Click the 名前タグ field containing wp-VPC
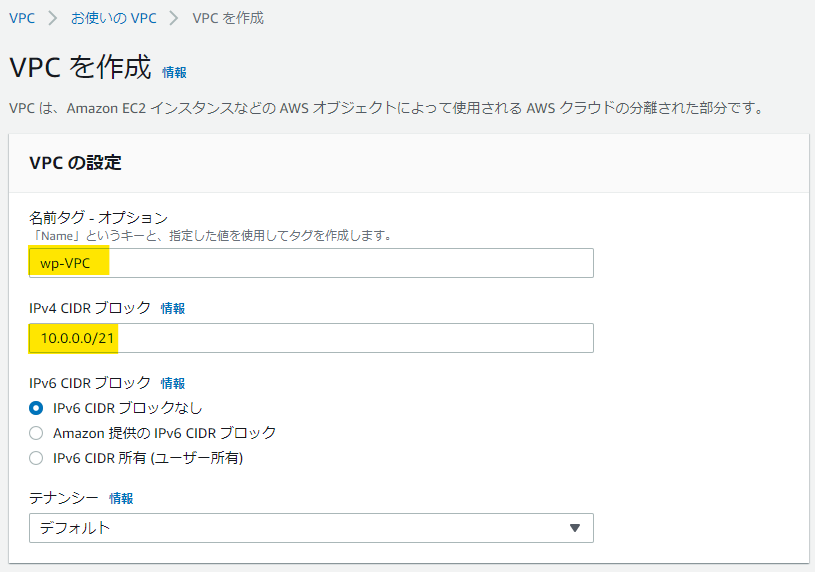The height and width of the screenshot is (572, 815). click(x=311, y=263)
